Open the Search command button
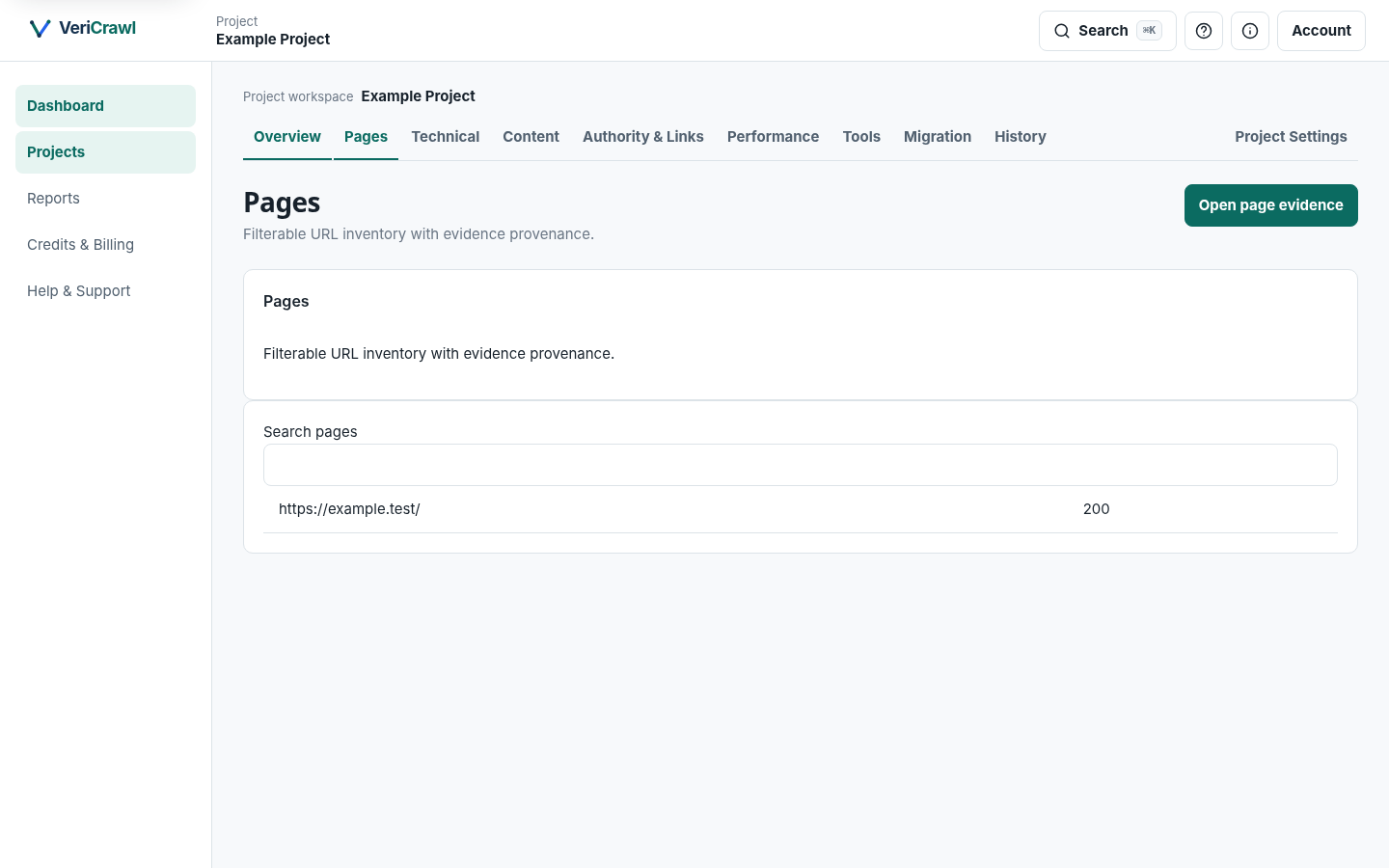 pyautogui.click(x=1107, y=31)
